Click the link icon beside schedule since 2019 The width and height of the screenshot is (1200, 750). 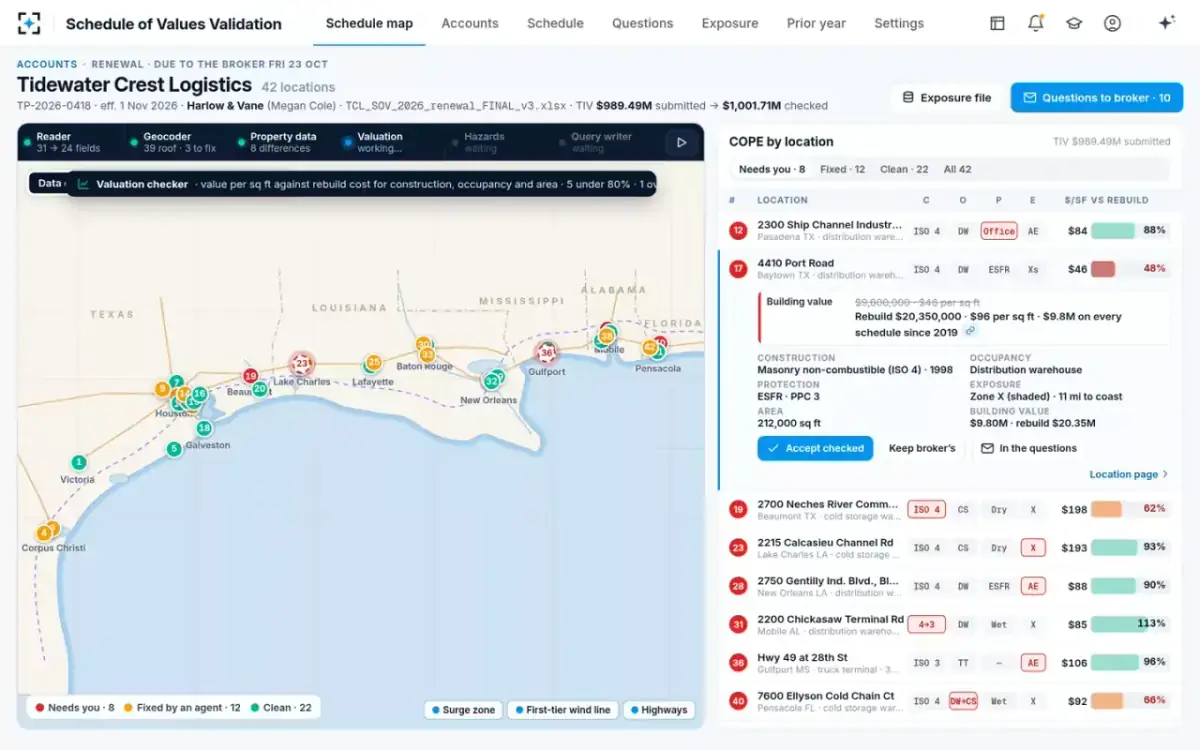(x=970, y=331)
